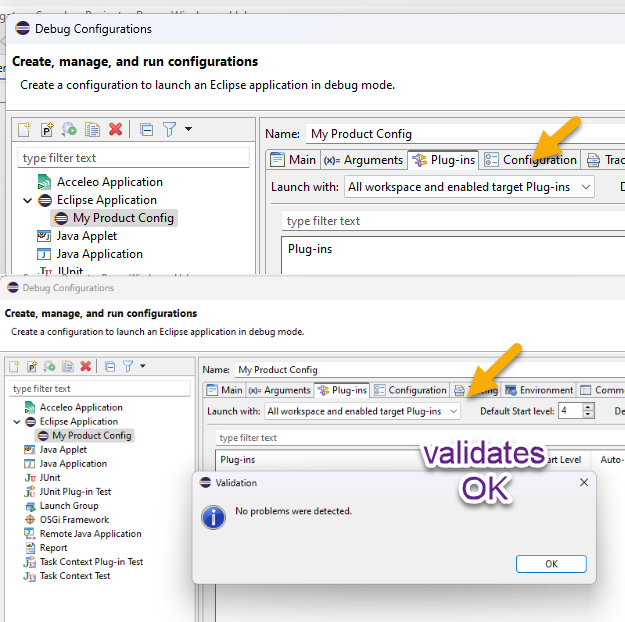Viewport: 625px width, 622px height.
Task: Click OK in Validation dialog
Action: click(x=551, y=564)
